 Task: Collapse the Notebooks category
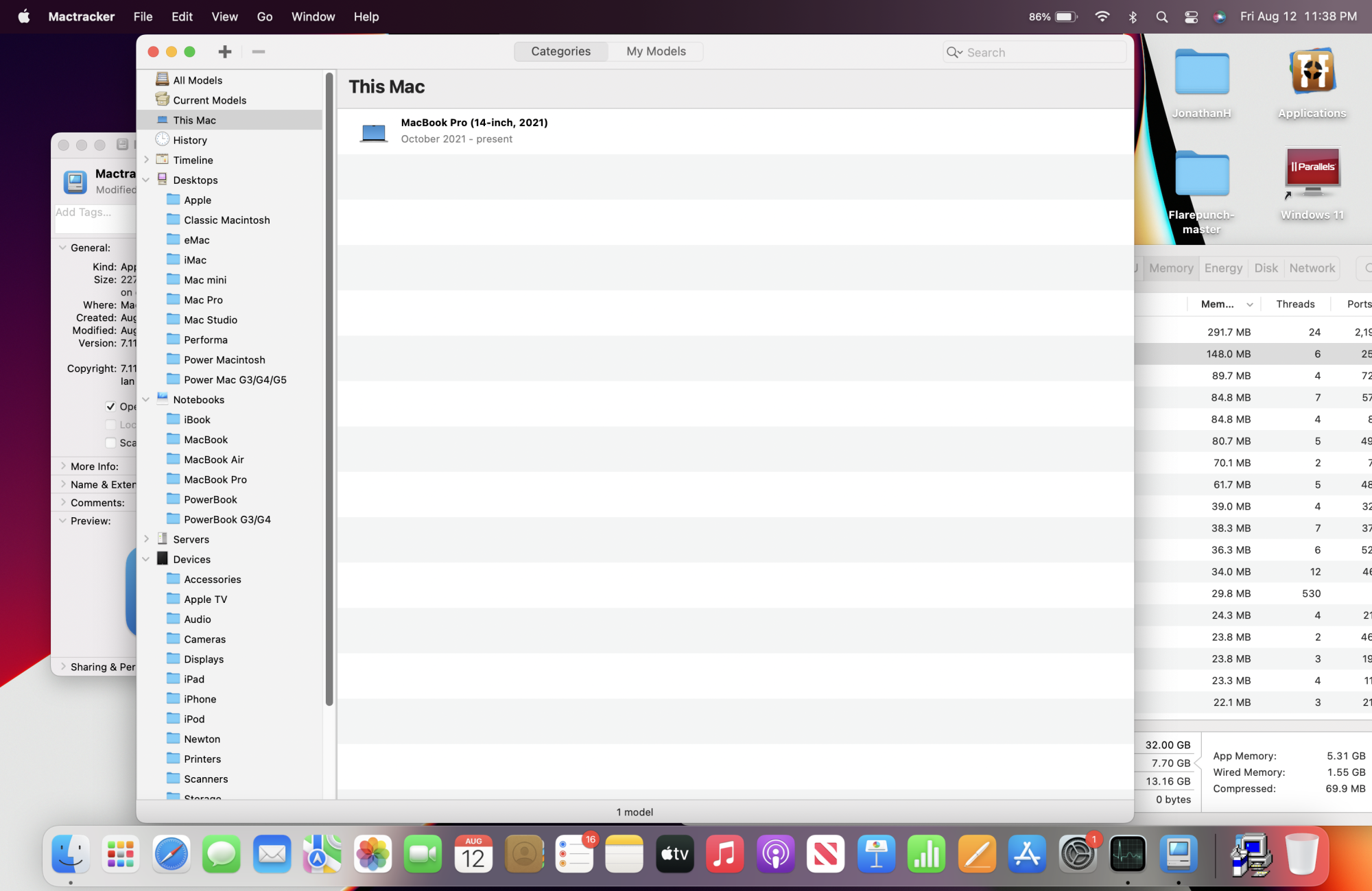coord(146,399)
